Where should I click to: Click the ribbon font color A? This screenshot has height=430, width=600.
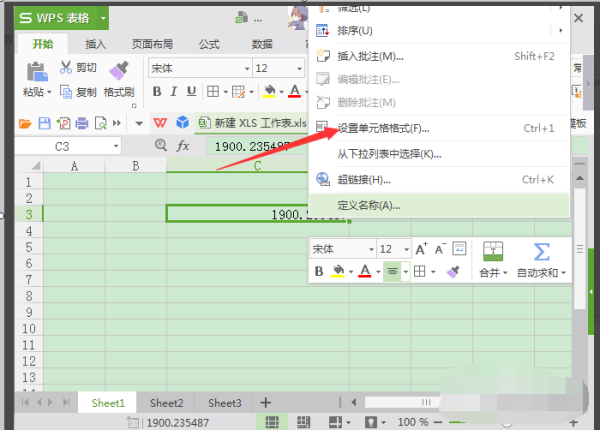(x=294, y=91)
